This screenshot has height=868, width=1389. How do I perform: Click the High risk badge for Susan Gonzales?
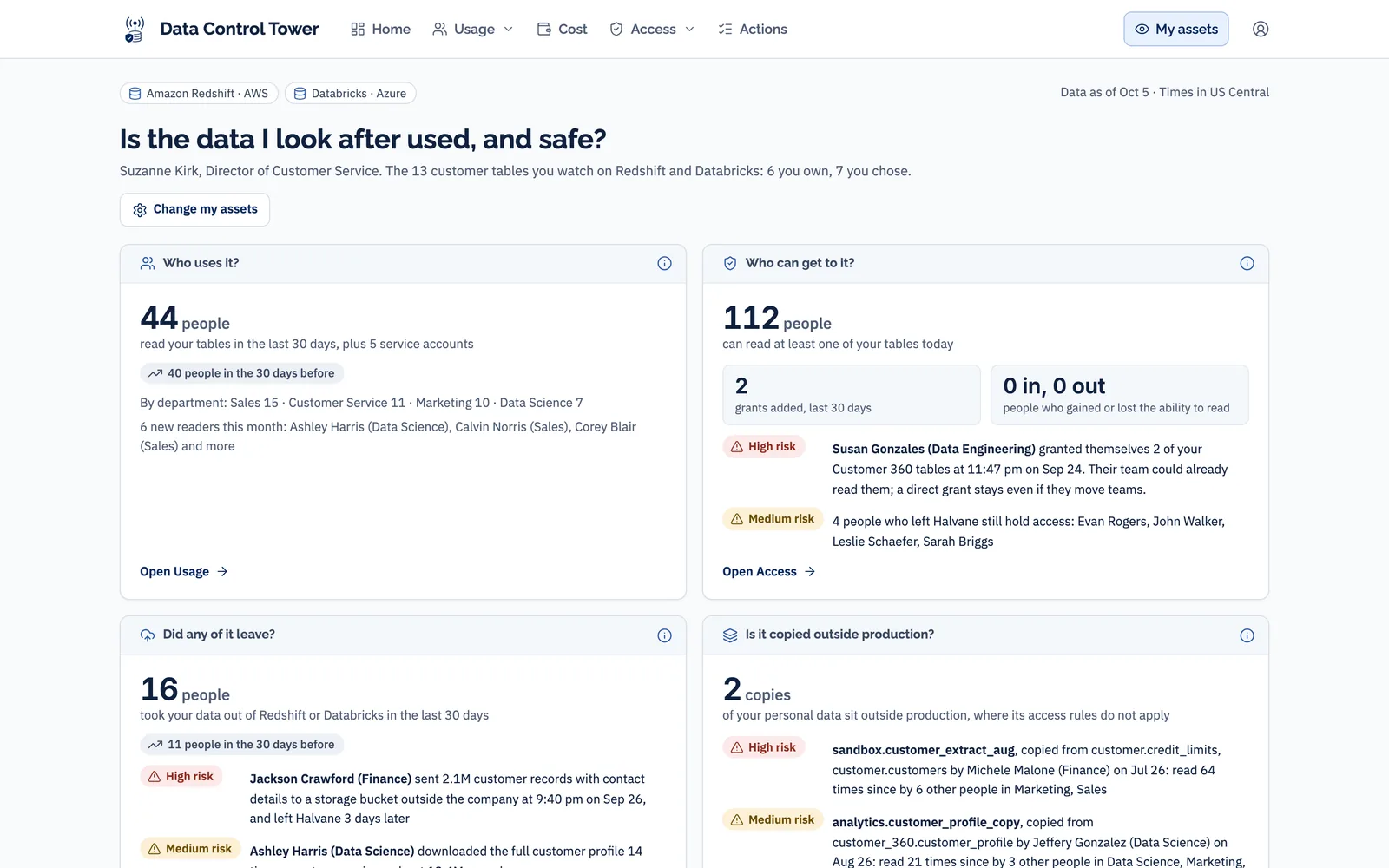(x=764, y=446)
